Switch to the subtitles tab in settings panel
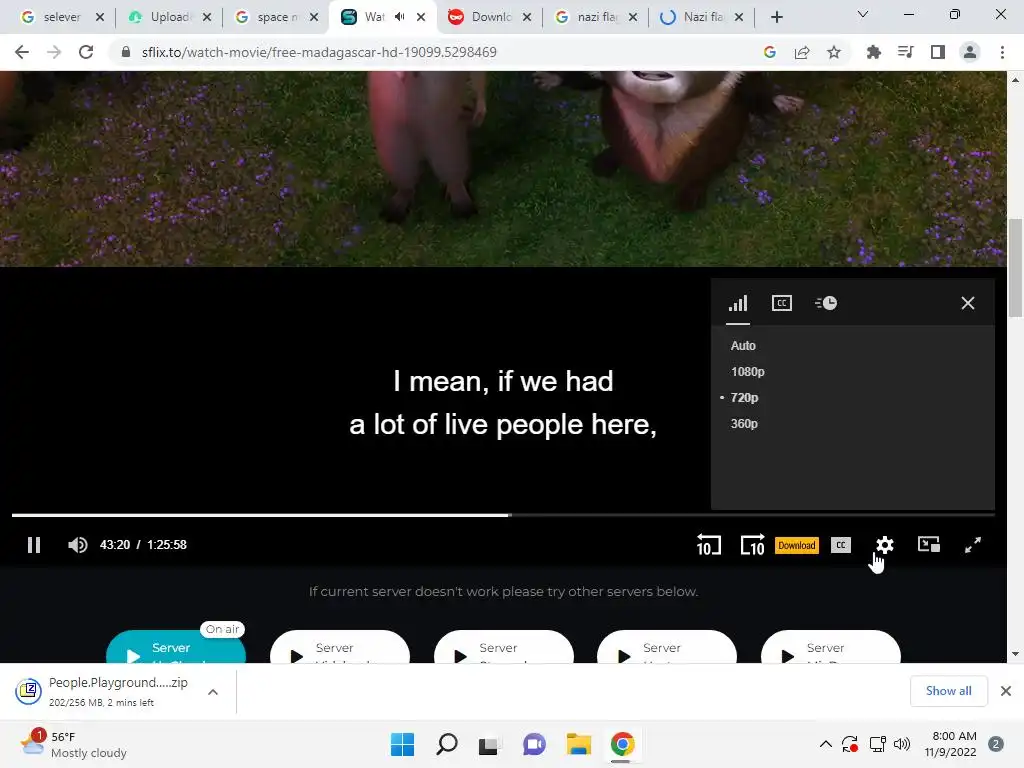 [782, 303]
